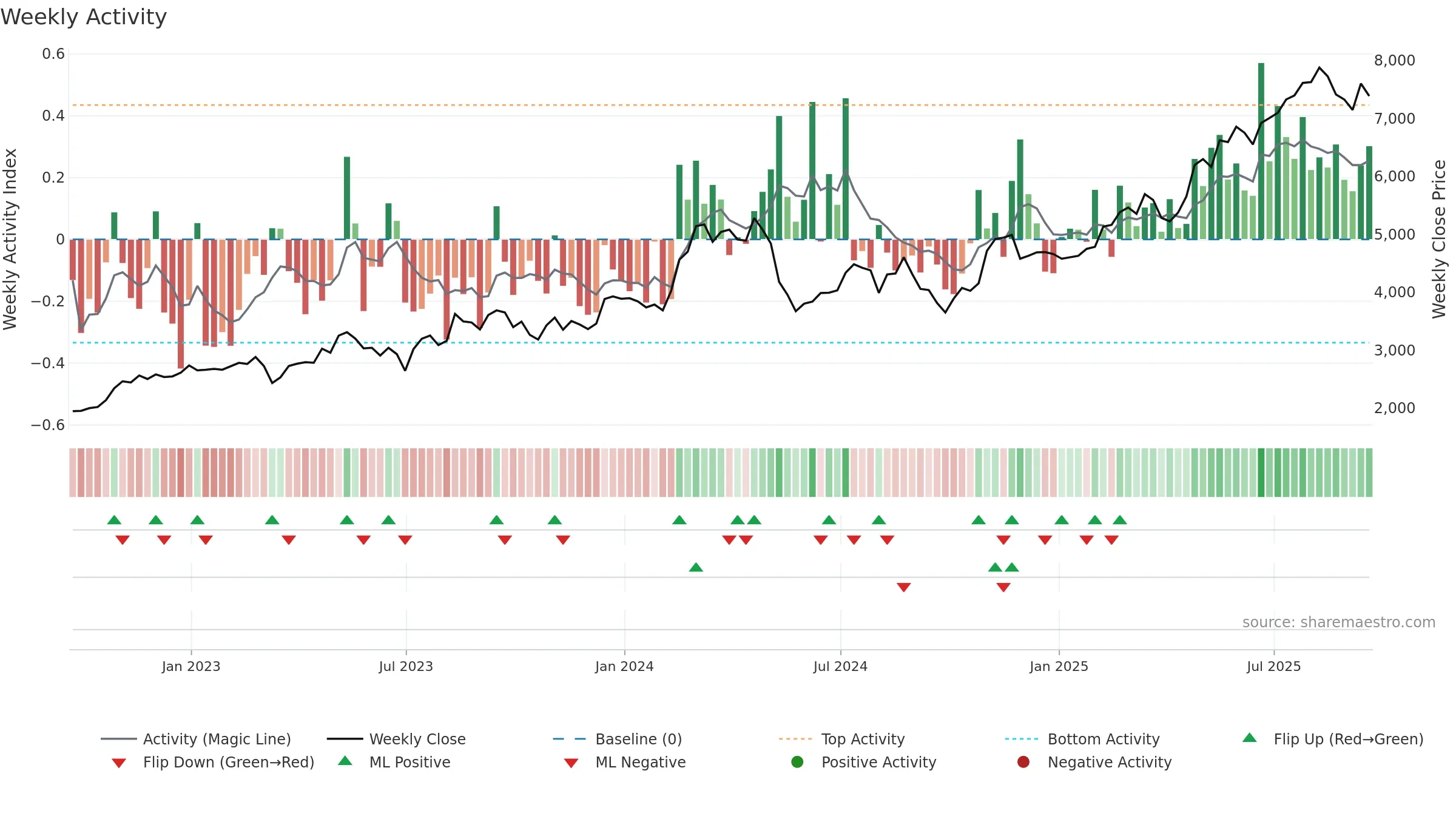Click the Weekly Activity Index axis title

(10, 239)
